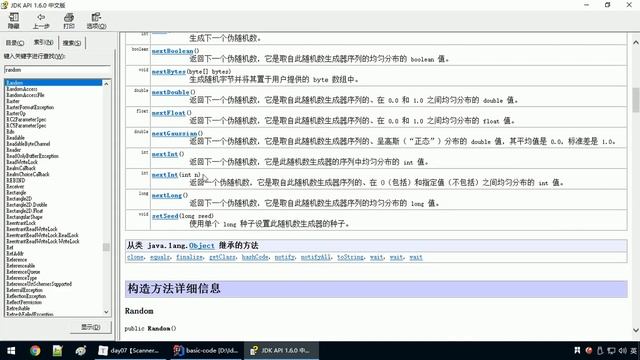
Task: Click the inherited finalize method link
Action: pos(189,257)
